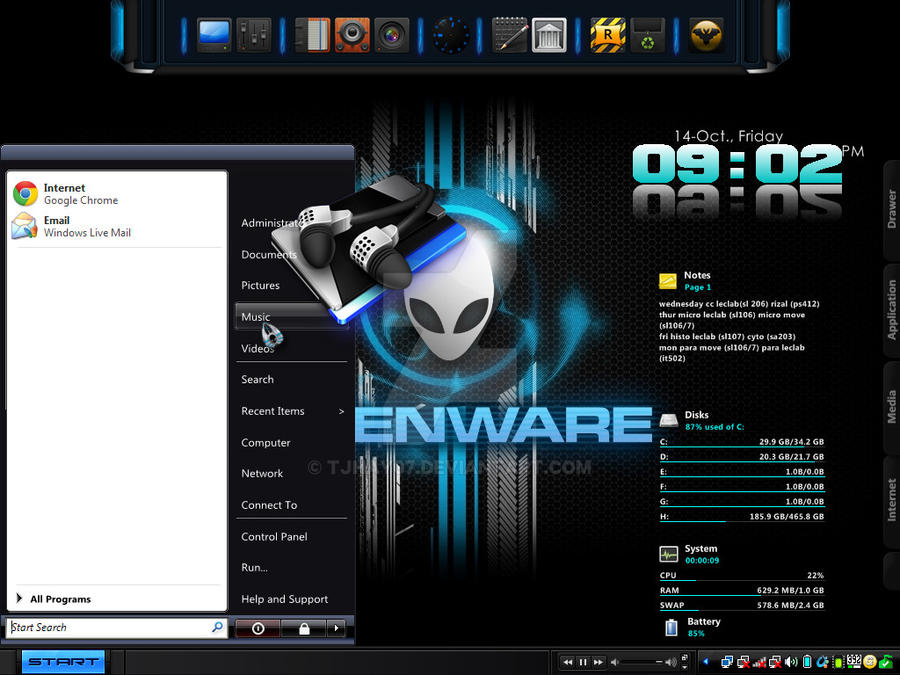Click the recycle bin dock icon
This screenshot has width=900, height=675.
tap(648, 35)
